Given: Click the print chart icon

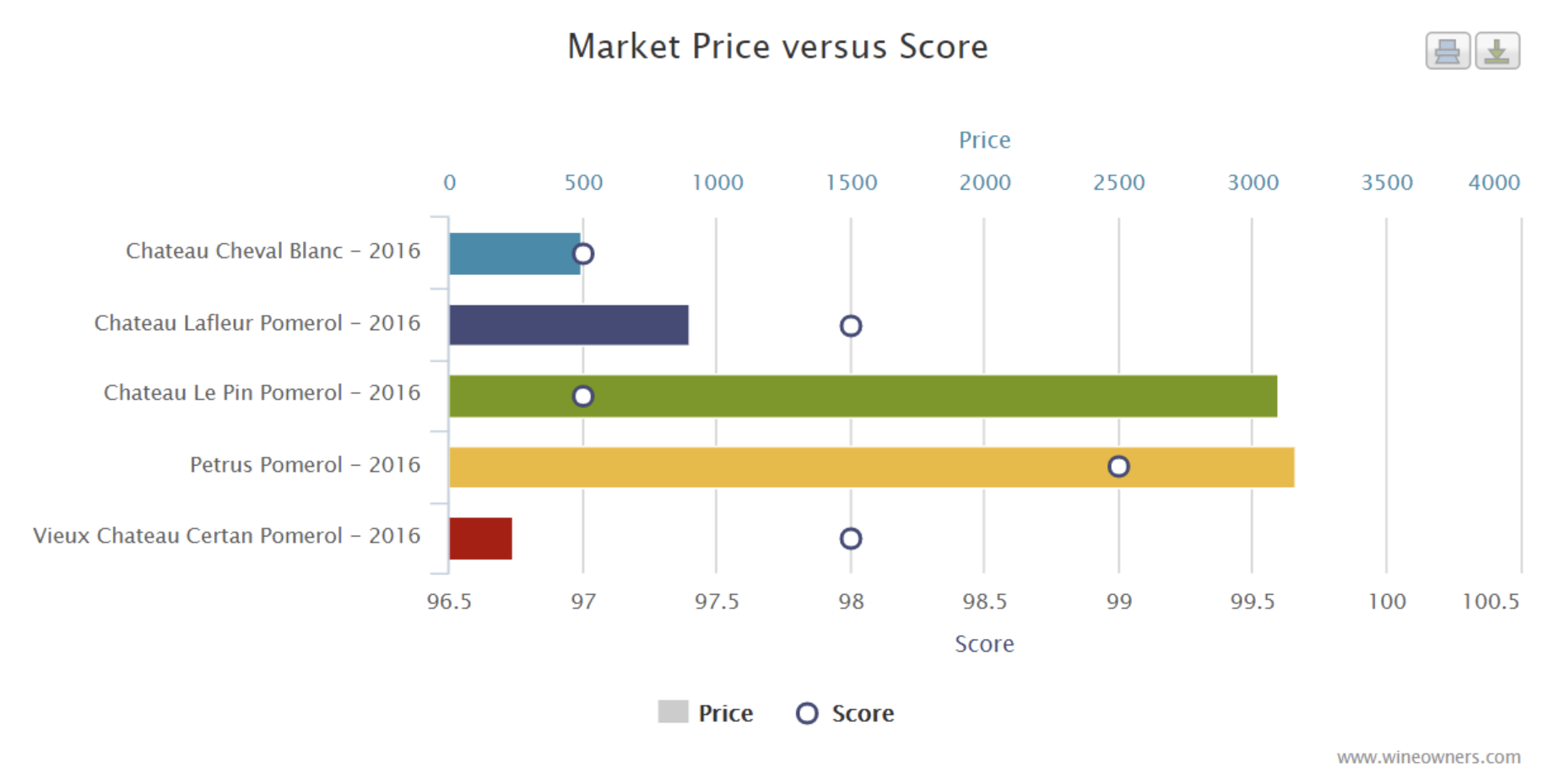Looking at the screenshot, I should (1447, 51).
